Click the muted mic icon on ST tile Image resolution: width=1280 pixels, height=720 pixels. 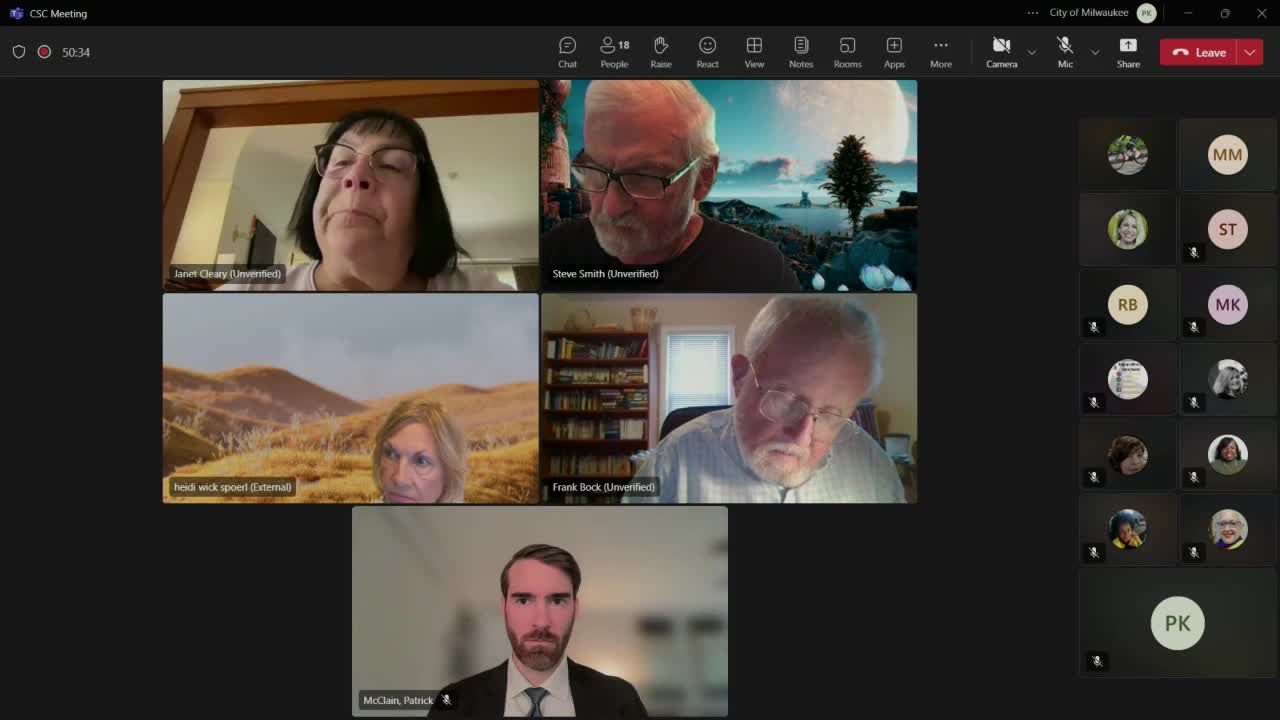pos(1193,252)
